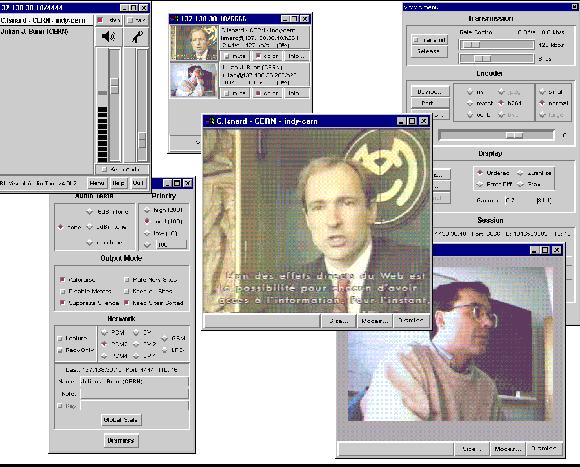Open the Julian Bunn video thumbnail
This screenshot has width=580, height=467.
(194, 80)
